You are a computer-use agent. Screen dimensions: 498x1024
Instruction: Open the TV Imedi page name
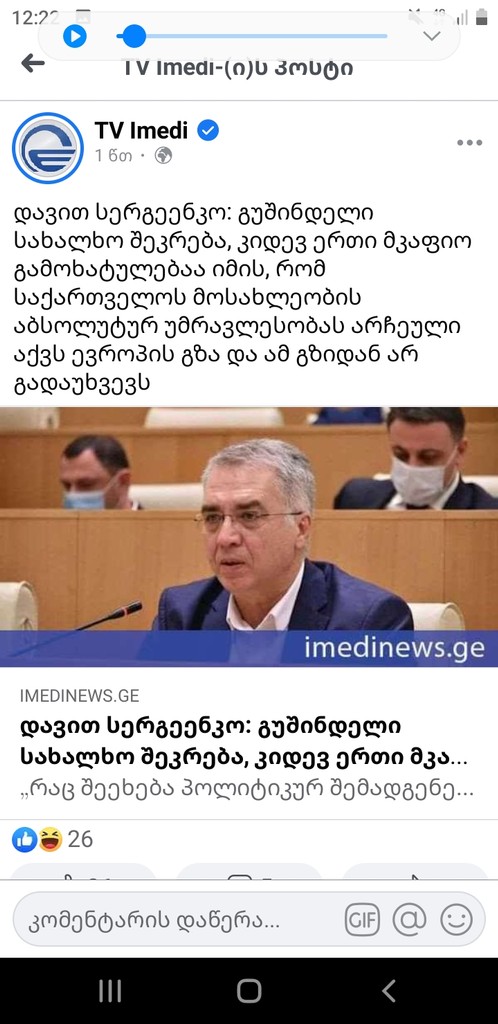coord(141,131)
